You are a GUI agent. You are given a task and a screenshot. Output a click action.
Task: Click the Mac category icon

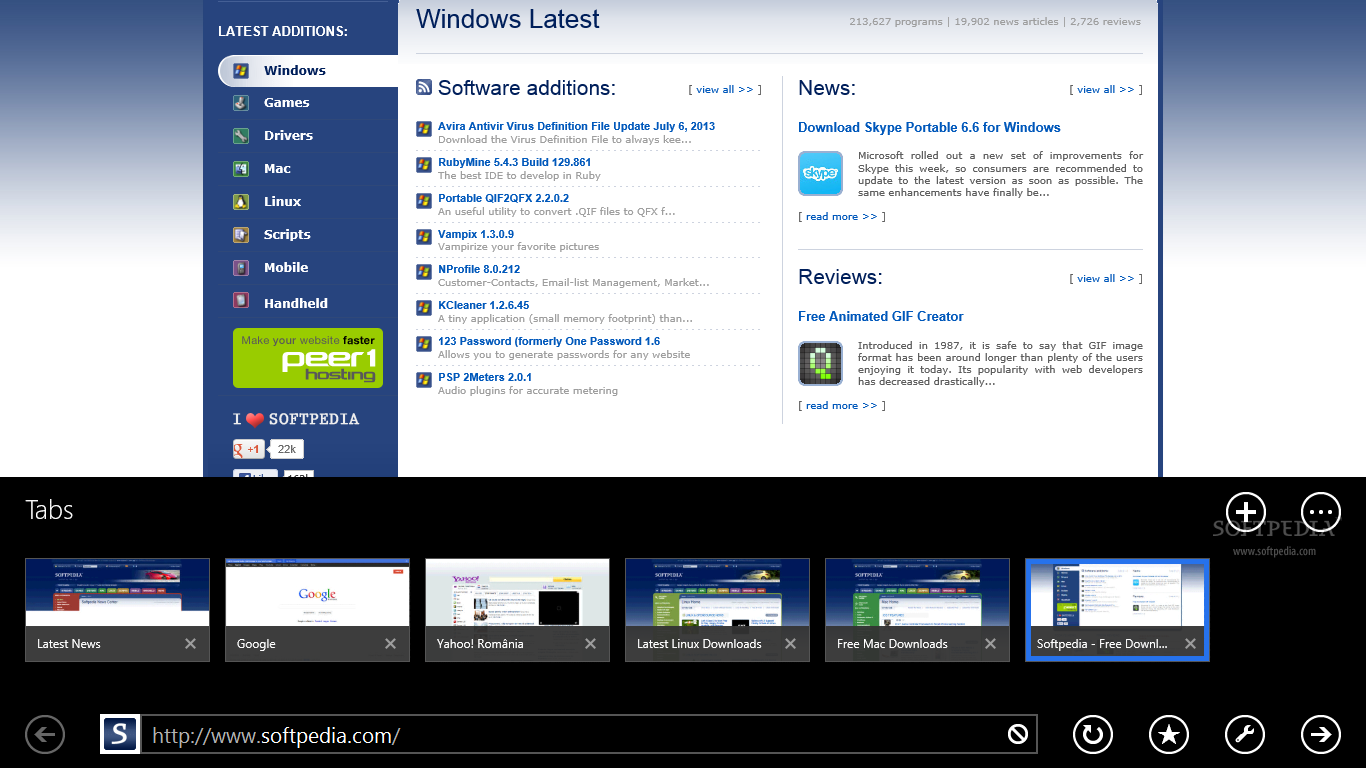pyautogui.click(x=241, y=168)
